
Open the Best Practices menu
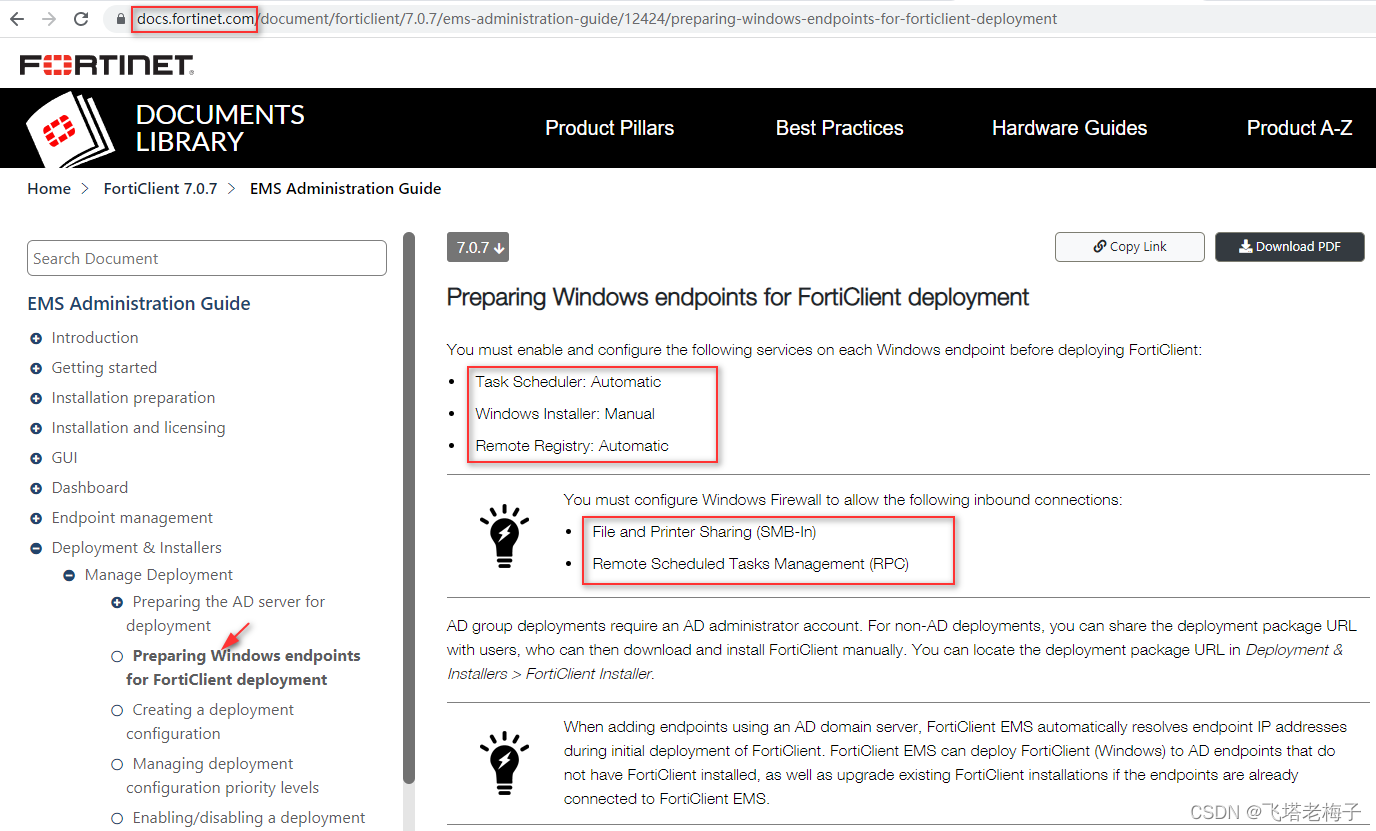coord(839,128)
